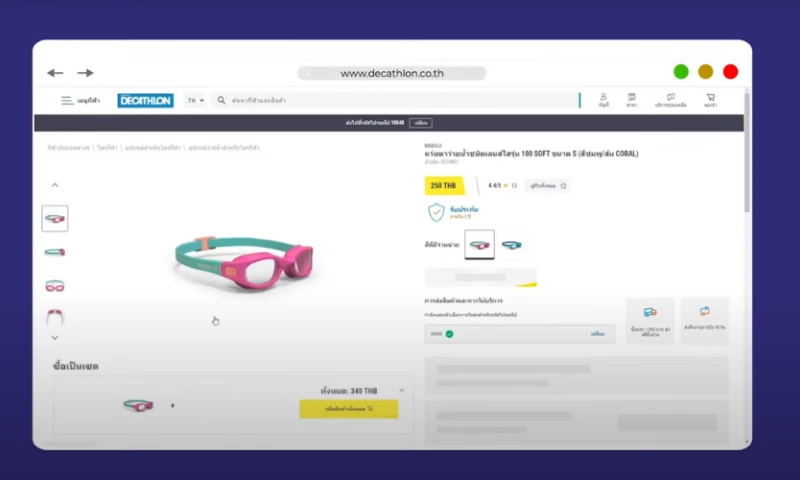Screen dimensions: 800x480
Task: Open the account profile icon
Action: [604, 97]
